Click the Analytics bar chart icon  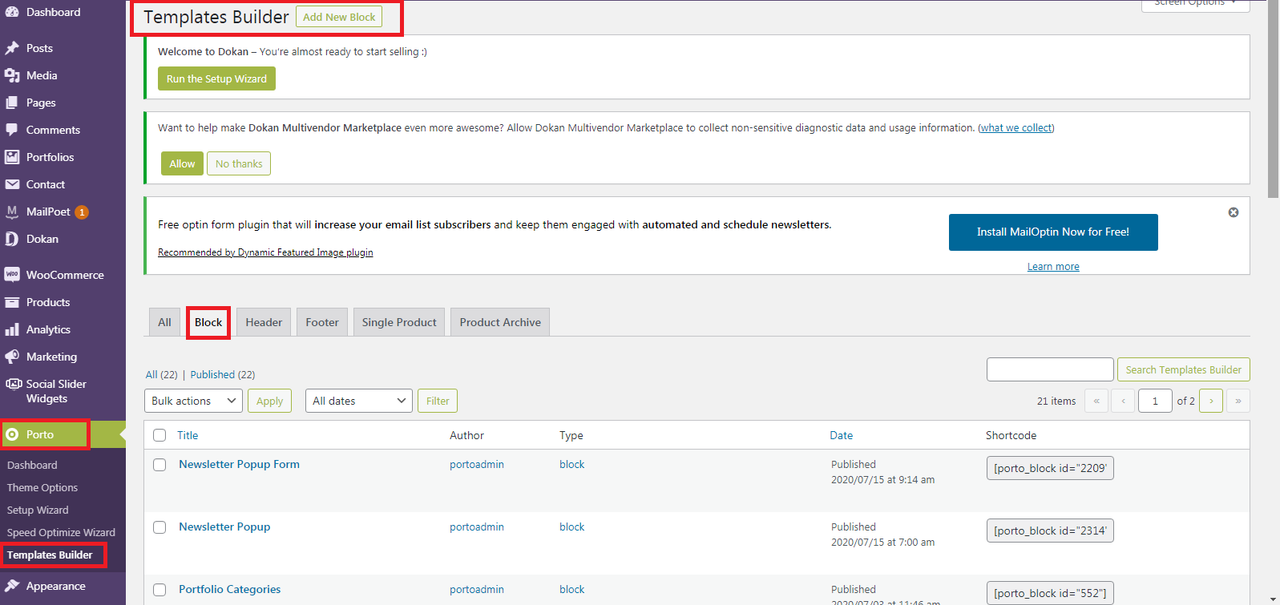[x=12, y=329]
